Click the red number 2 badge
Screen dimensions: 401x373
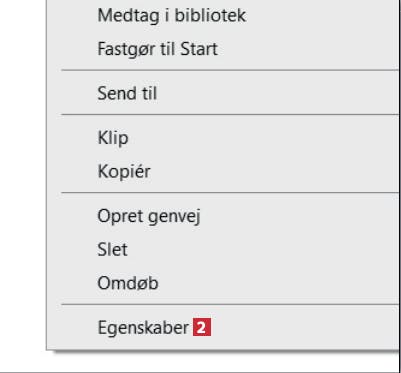point(202,328)
